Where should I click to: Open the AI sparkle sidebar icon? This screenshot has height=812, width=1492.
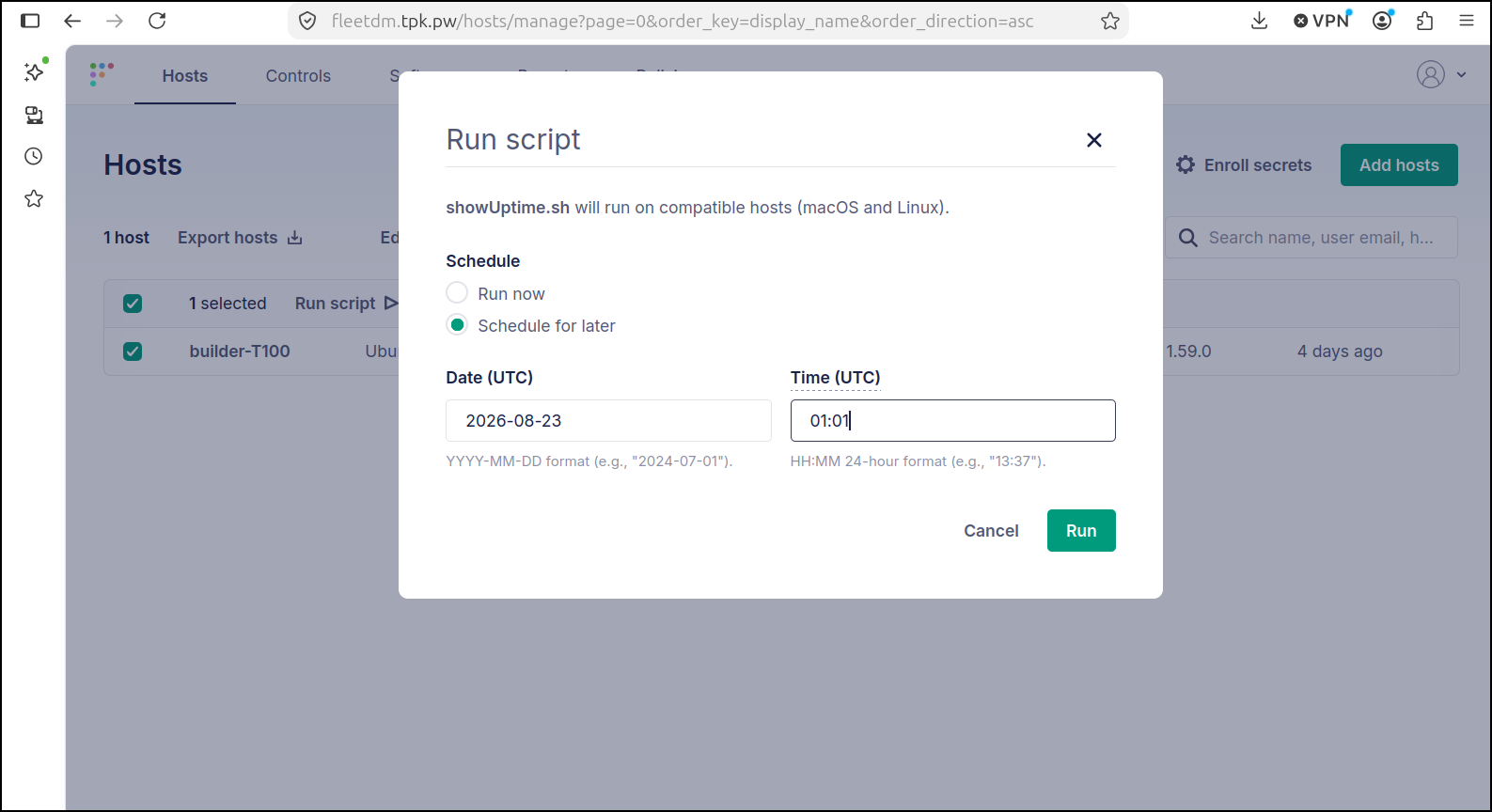(35, 71)
